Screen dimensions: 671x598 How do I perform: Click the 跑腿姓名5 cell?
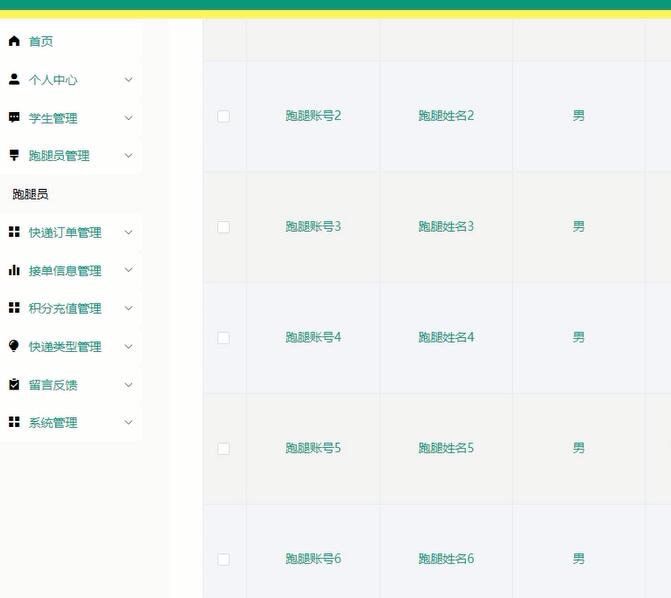(x=446, y=448)
